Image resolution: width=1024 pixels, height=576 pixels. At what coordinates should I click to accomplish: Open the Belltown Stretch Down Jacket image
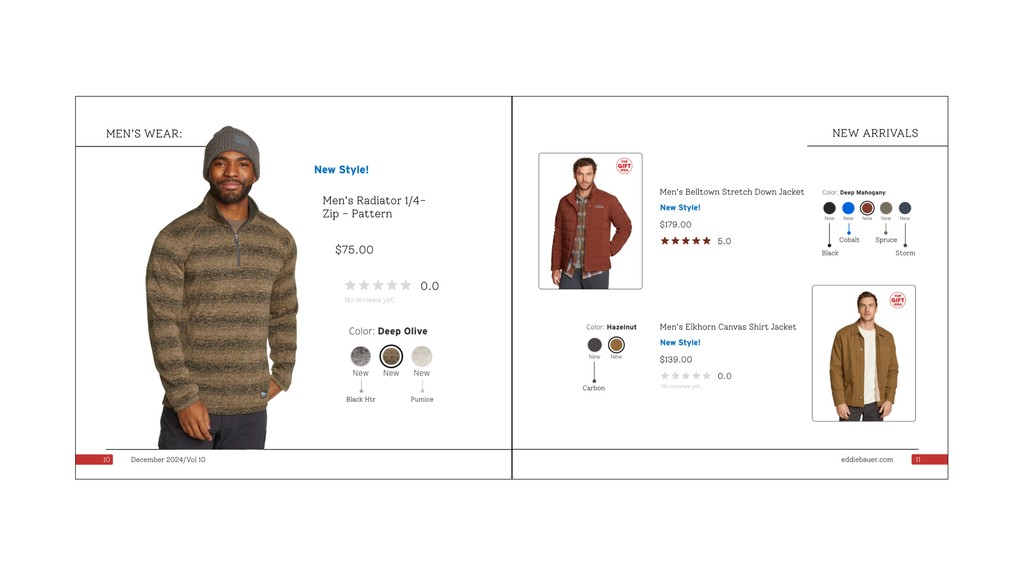click(x=590, y=221)
